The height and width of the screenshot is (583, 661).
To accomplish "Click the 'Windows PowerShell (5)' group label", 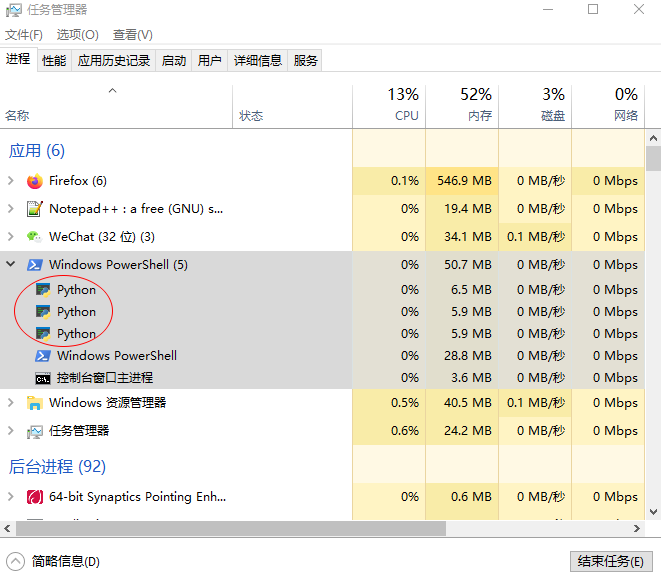I will (118, 265).
